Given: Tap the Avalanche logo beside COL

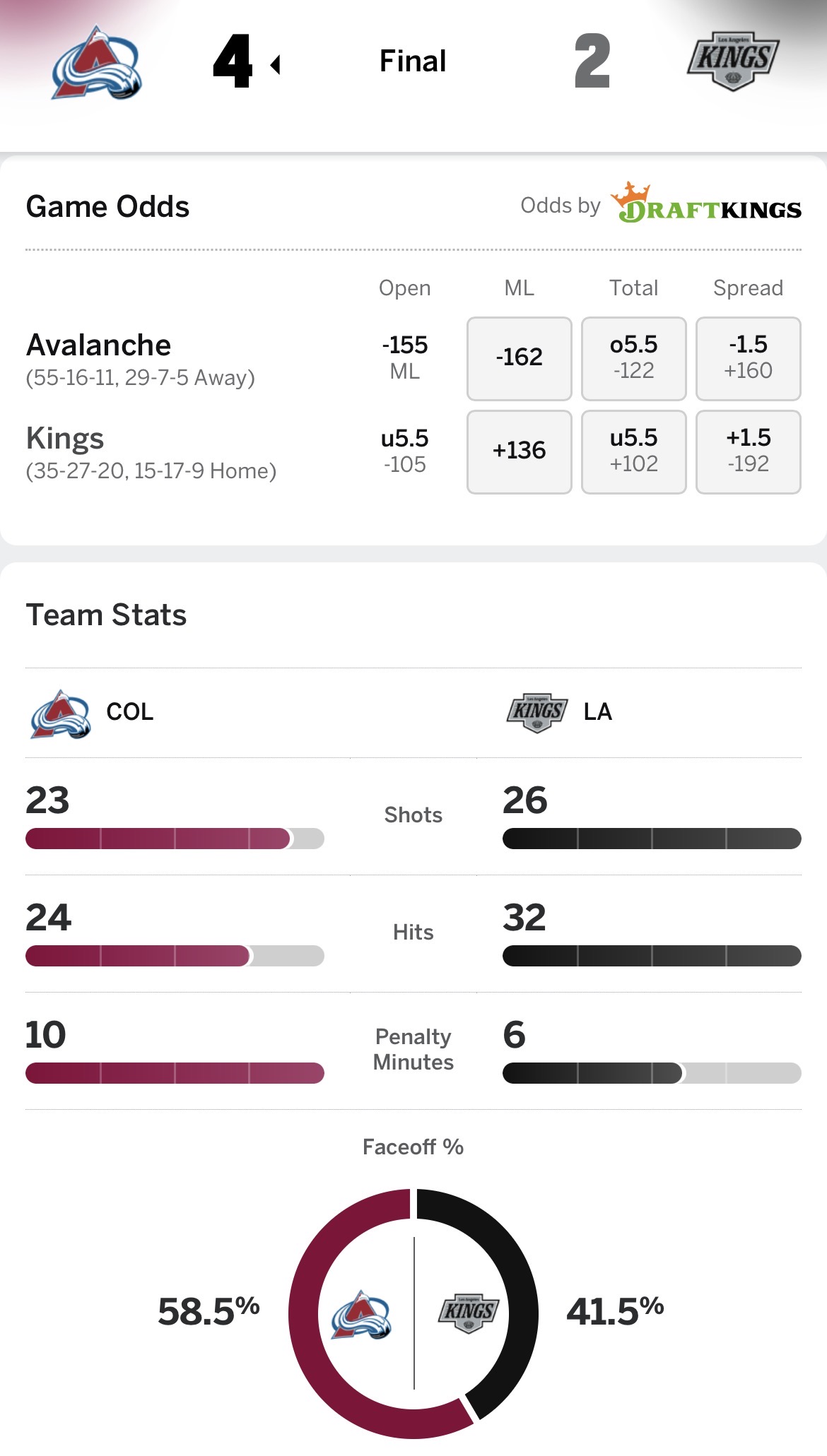Looking at the screenshot, I should pos(61,713).
